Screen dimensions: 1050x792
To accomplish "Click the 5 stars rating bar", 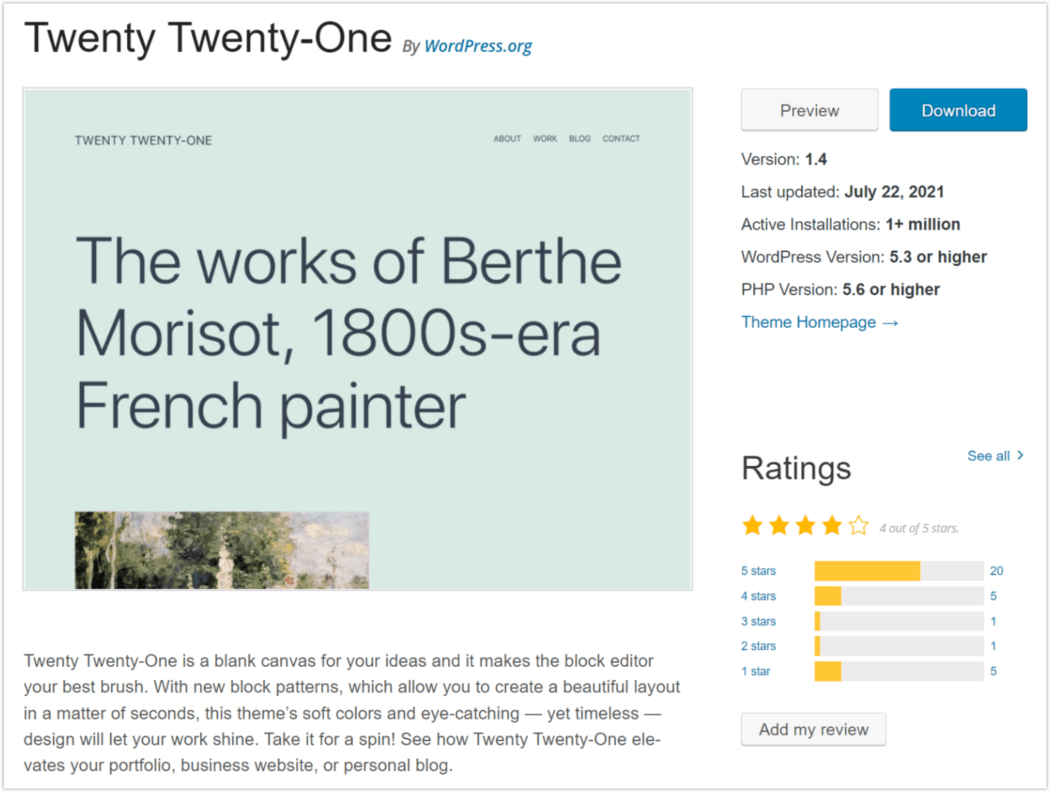I will pos(898,571).
